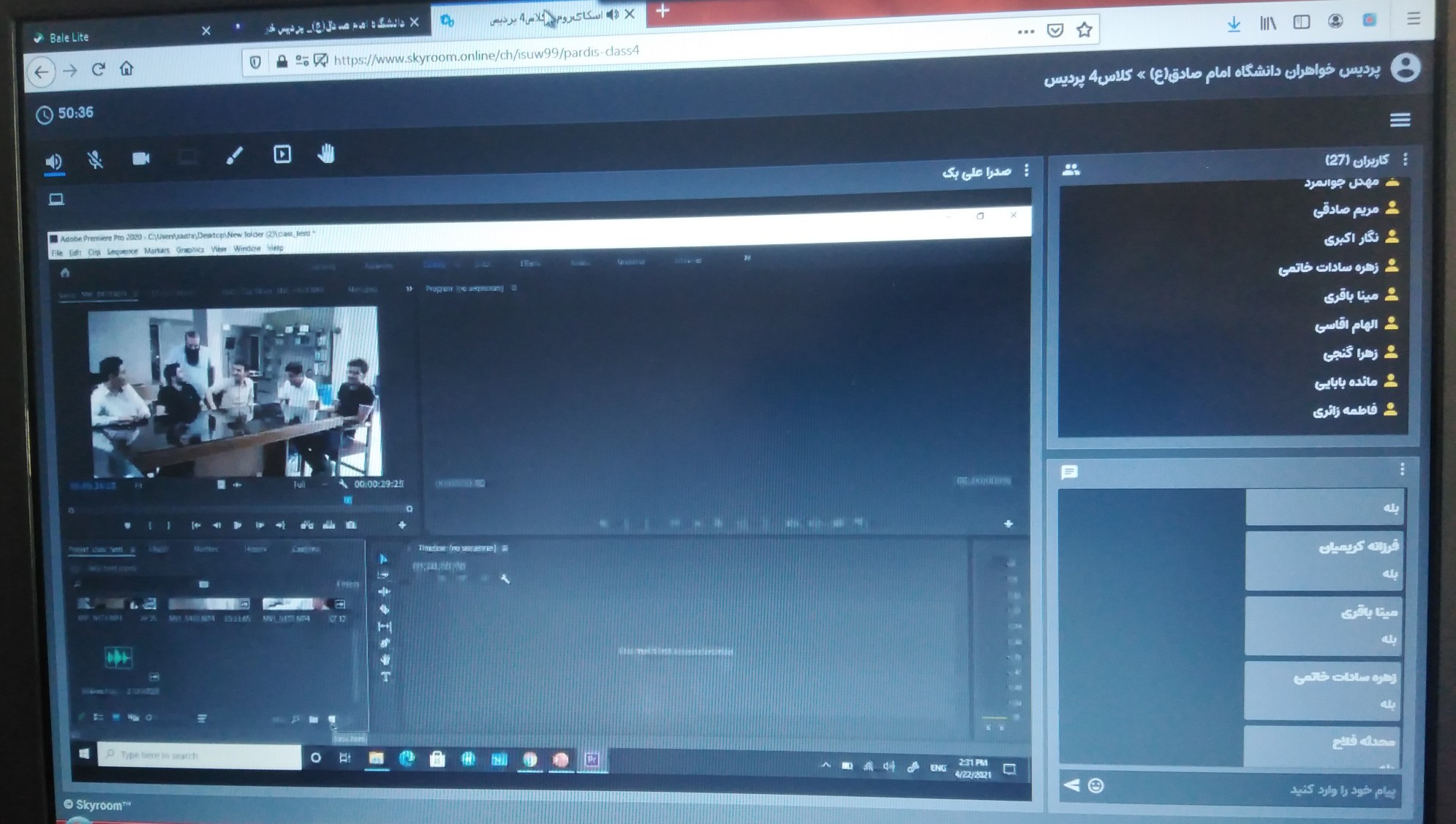
Task: Open chat panel three-dot options
Action: (x=1402, y=469)
